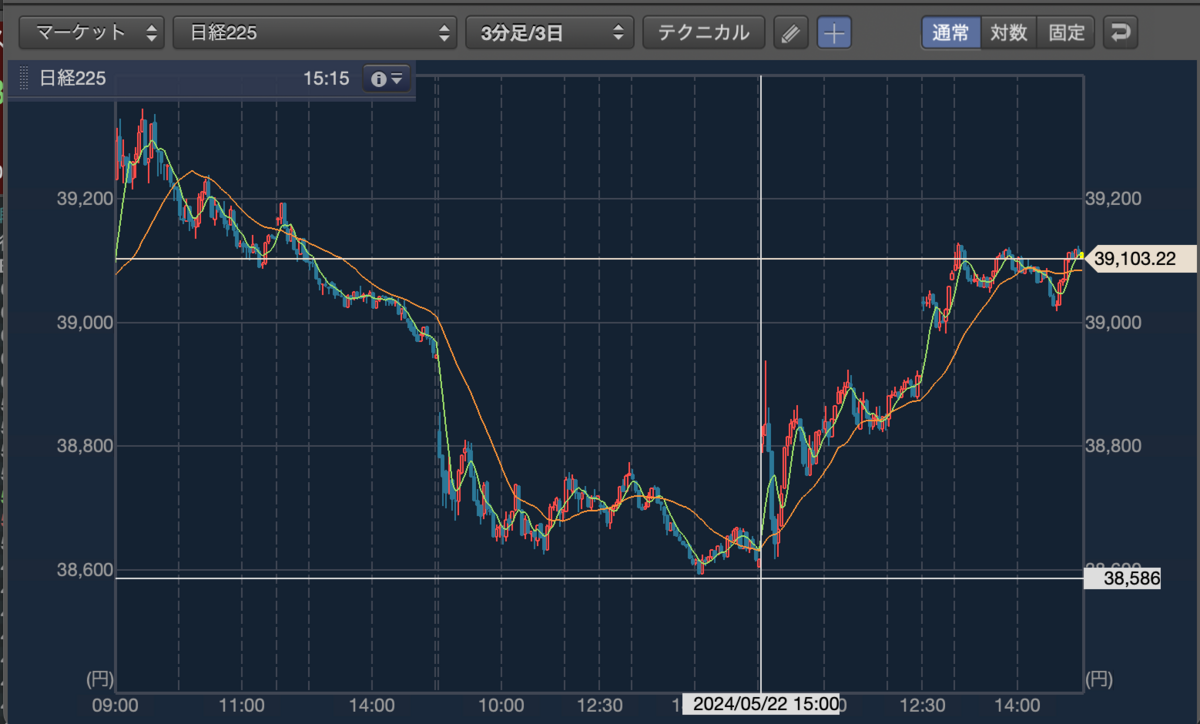Screen dimensions: 1200x724
Task: Click the 2024/05/22 15:00 date label
Action: click(761, 704)
